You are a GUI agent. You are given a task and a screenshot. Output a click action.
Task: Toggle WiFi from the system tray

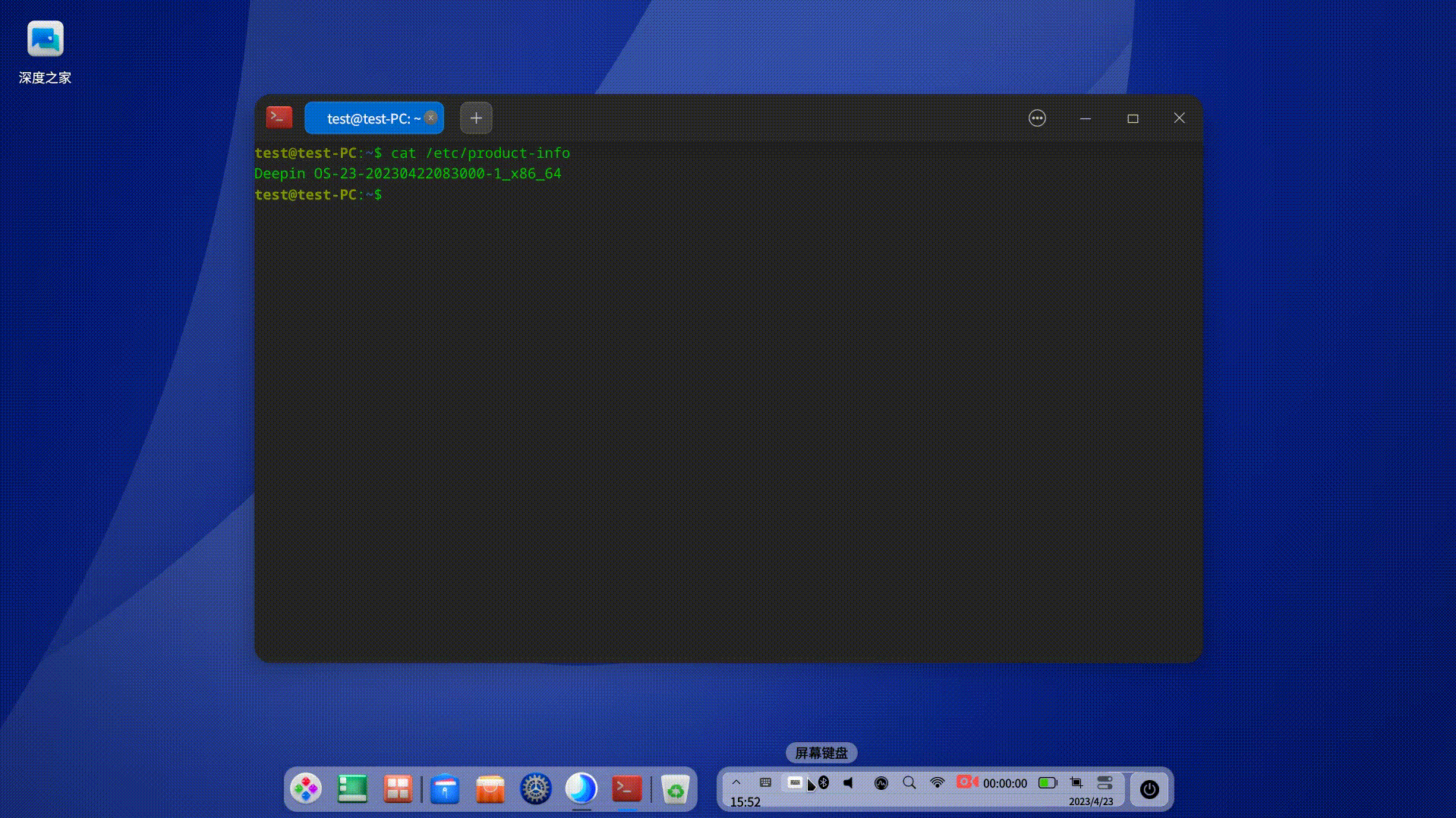(938, 782)
